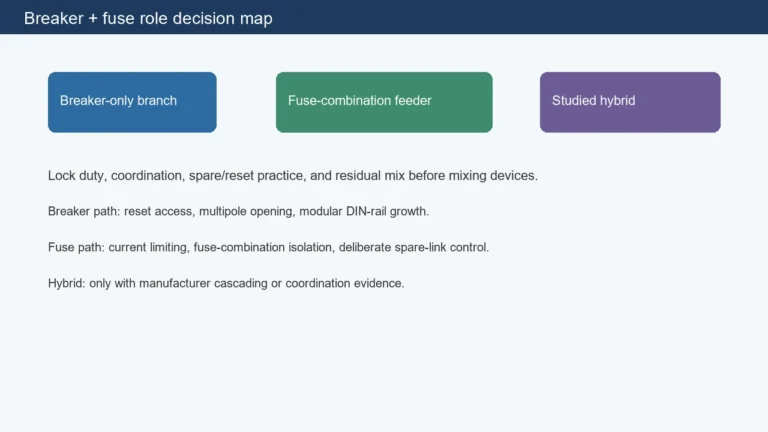Image resolution: width=768 pixels, height=432 pixels.
Task: Click the phrase 'deliberate spare-link control'
Action: [x=413, y=247]
